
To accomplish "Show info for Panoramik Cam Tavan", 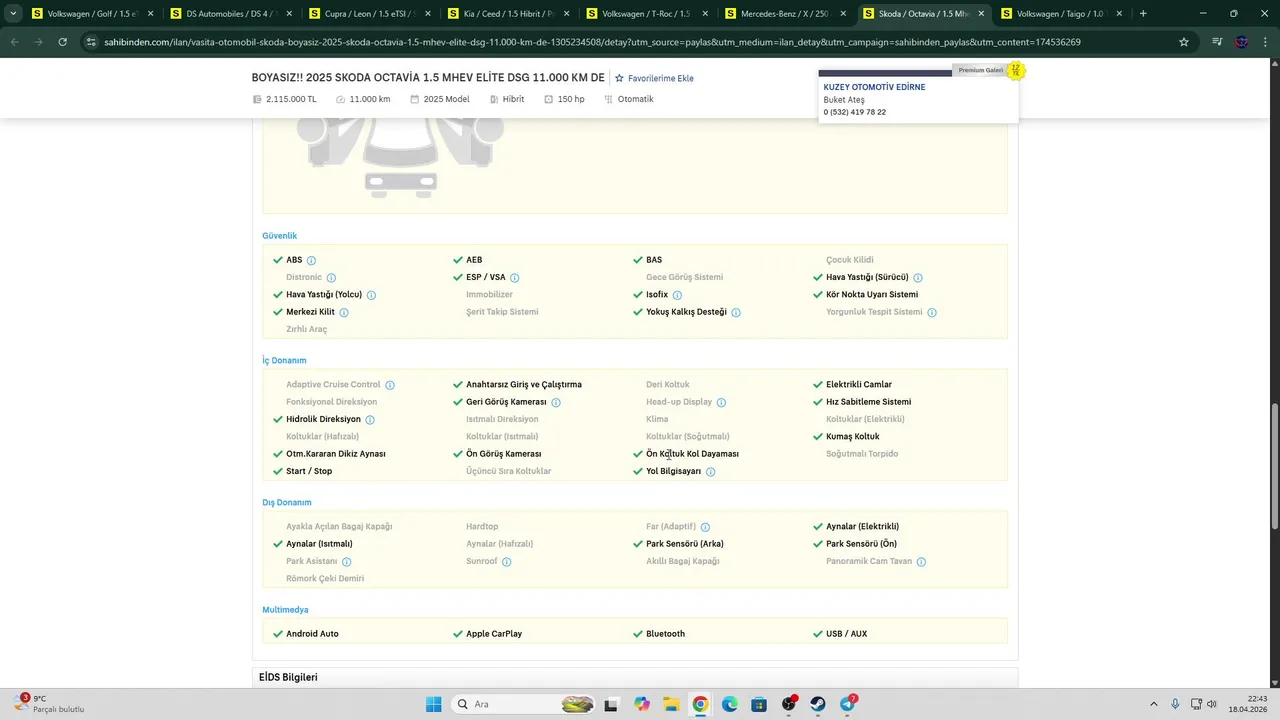I will tap(921, 562).
